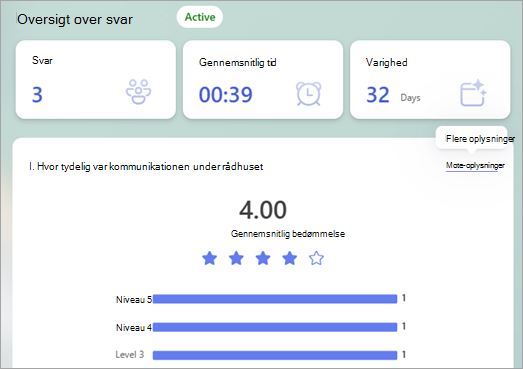This screenshot has width=523, height=369.
Task: Click the Gennemsnitlig bedømmelse label
Action: coord(288,234)
